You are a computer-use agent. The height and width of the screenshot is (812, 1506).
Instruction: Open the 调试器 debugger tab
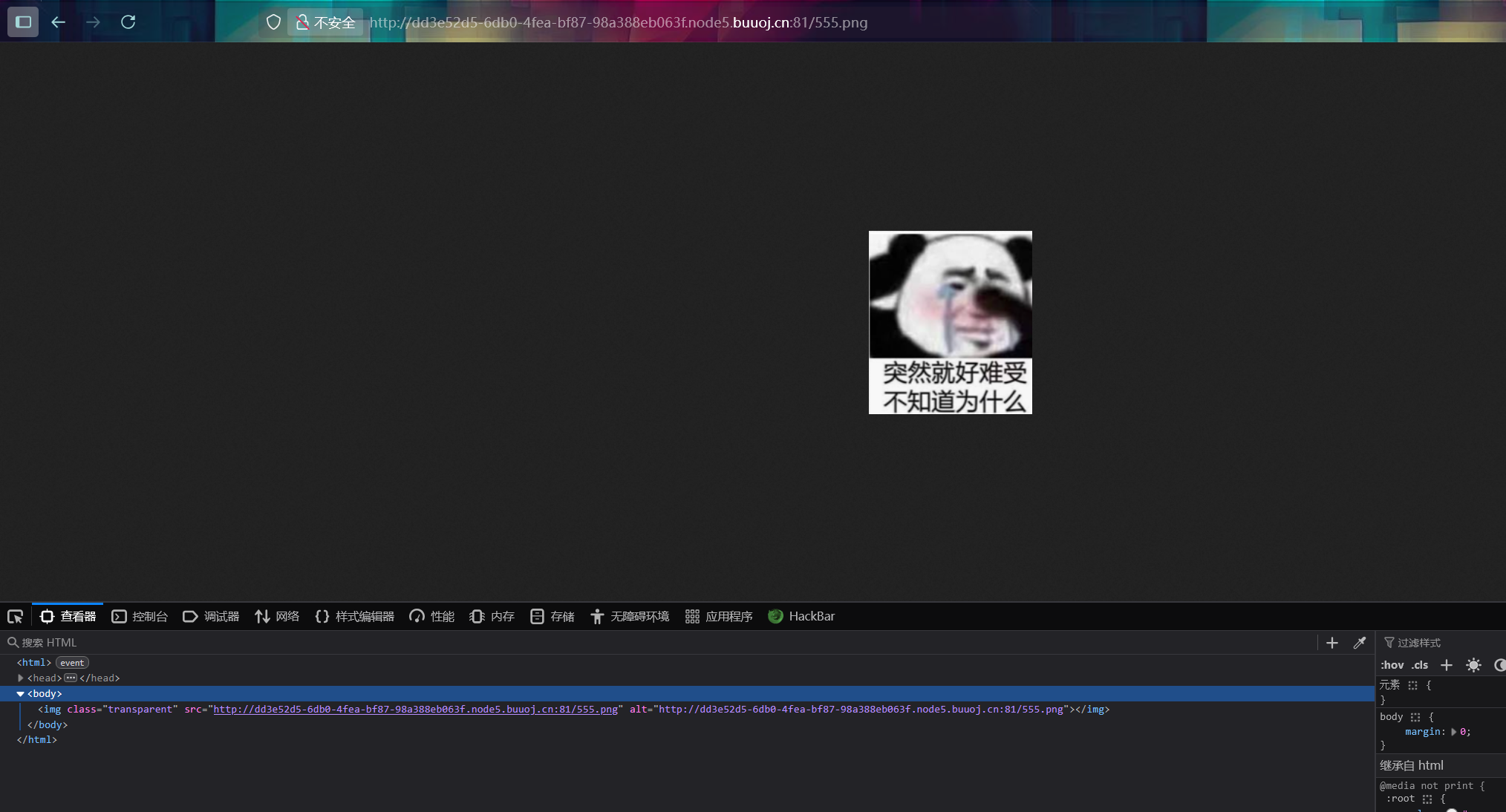[x=211, y=616]
